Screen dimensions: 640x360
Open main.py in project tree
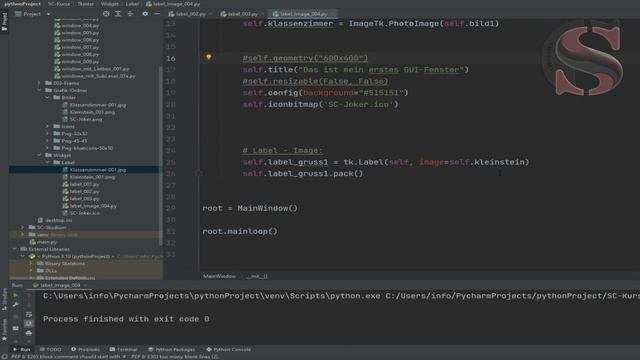tap(47, 242)
